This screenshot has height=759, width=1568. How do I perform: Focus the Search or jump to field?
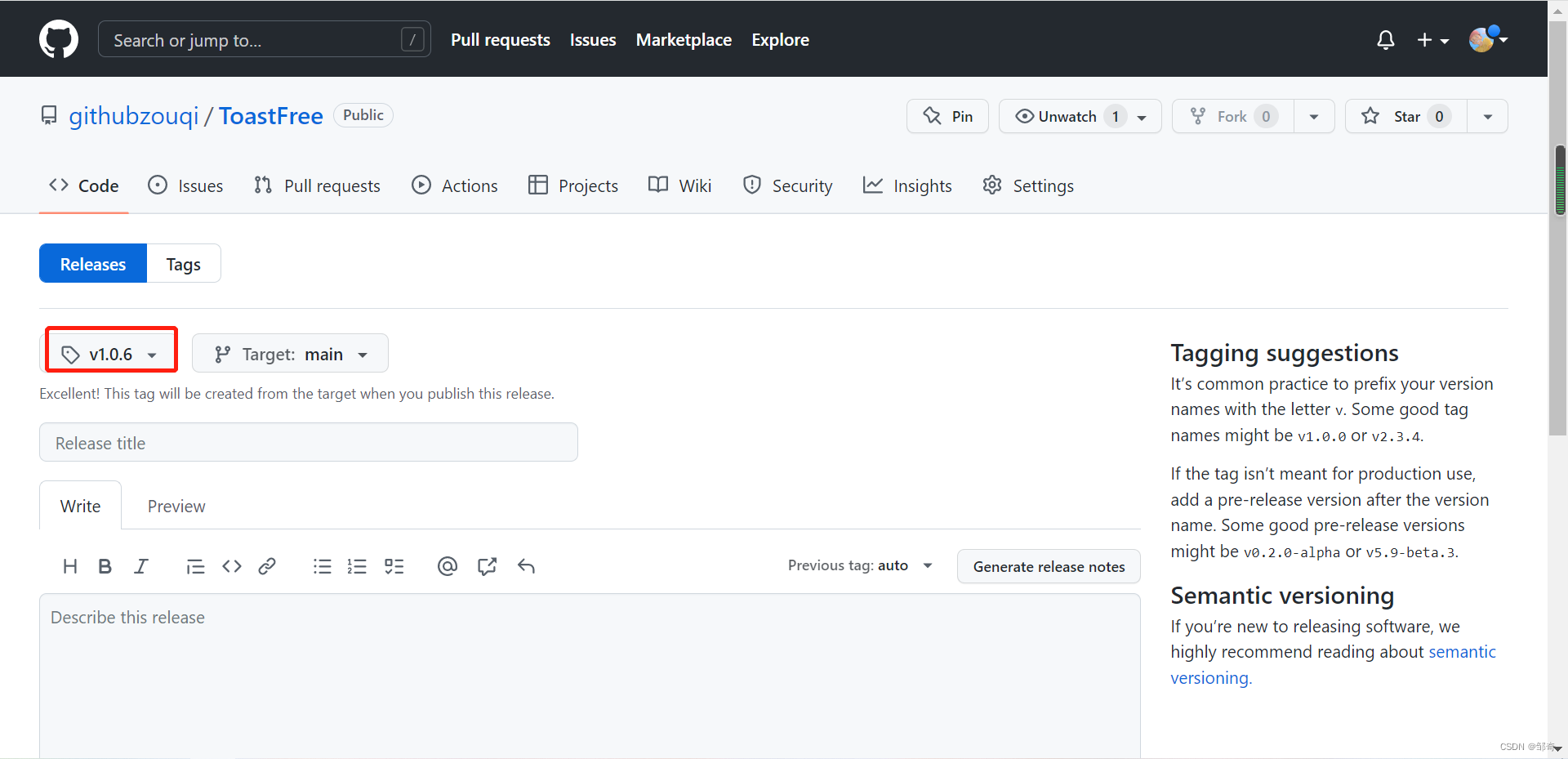tap(265, 39)
